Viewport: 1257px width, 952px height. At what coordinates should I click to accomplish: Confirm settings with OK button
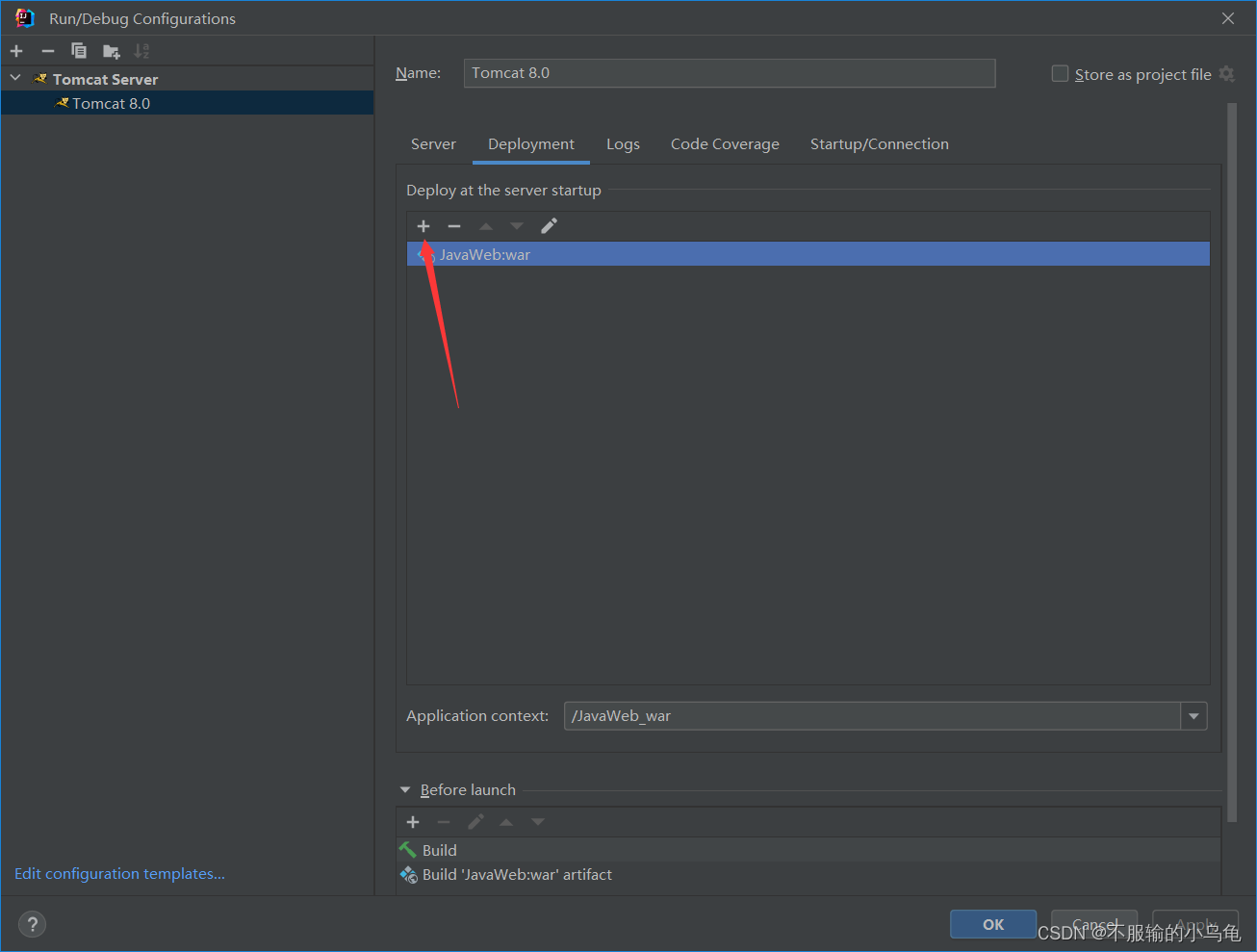(x=993, y=924)
